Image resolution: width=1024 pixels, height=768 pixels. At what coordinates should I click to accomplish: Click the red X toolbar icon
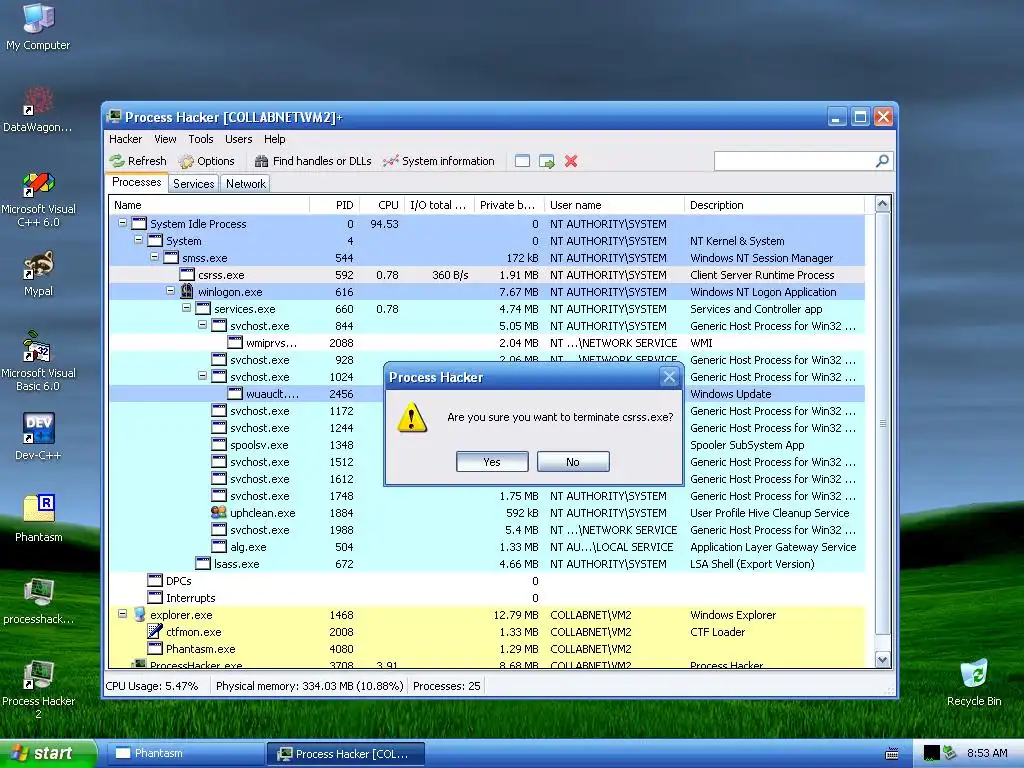pos(571,161)
